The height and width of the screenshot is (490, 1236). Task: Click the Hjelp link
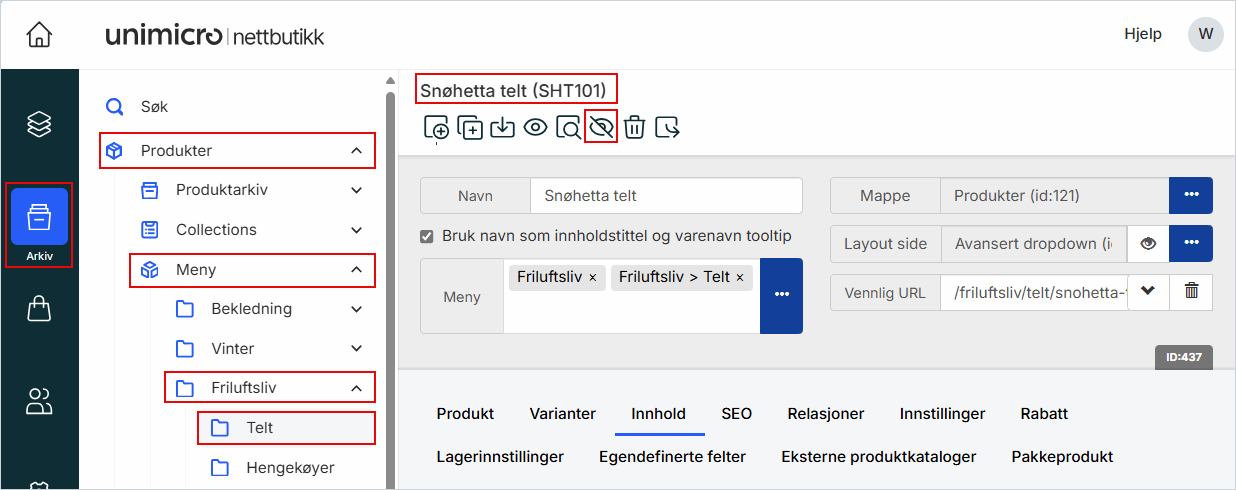1142,34
